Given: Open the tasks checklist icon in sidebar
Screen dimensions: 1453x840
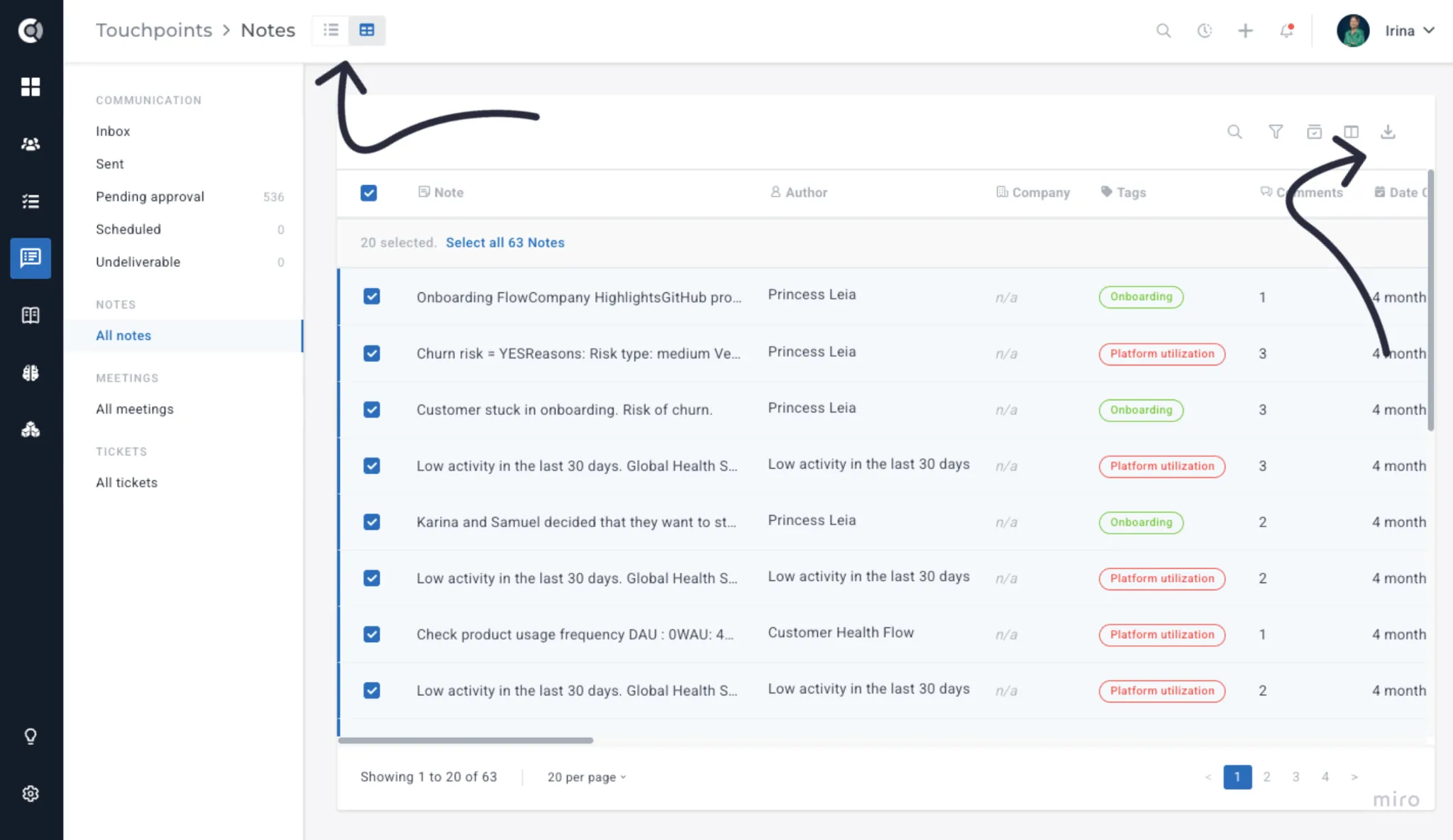Looking at the screenshot, I should pos(31,201).
